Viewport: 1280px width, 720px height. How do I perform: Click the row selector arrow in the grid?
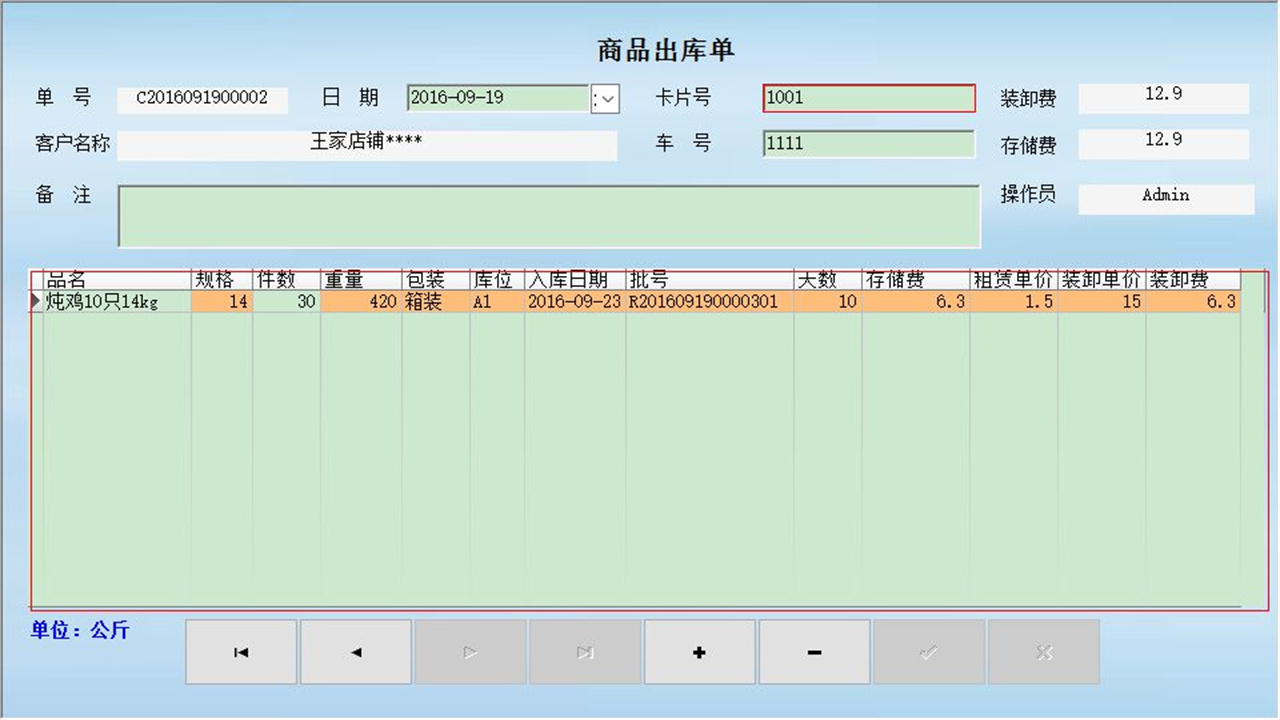tap(32, 301)
